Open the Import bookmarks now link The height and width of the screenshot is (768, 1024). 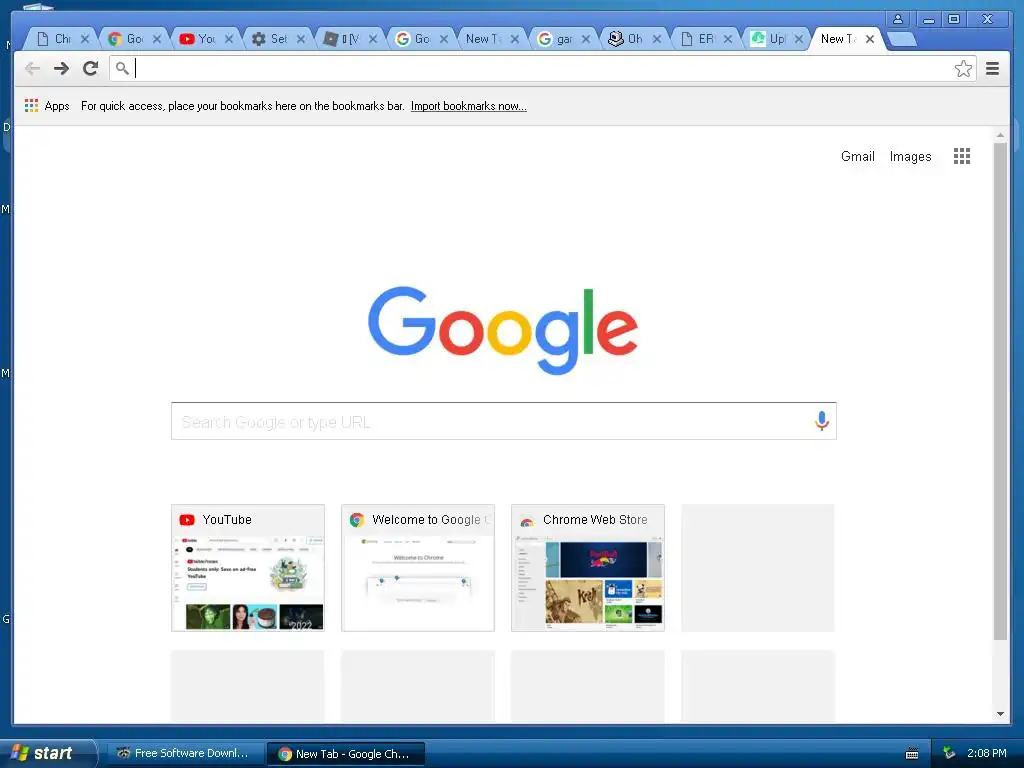468,106
